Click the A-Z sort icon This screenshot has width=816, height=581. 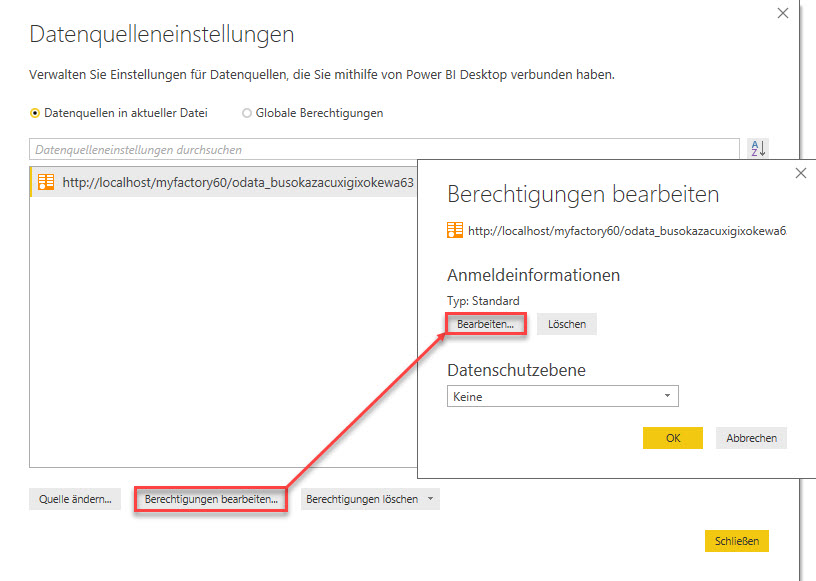758,149
